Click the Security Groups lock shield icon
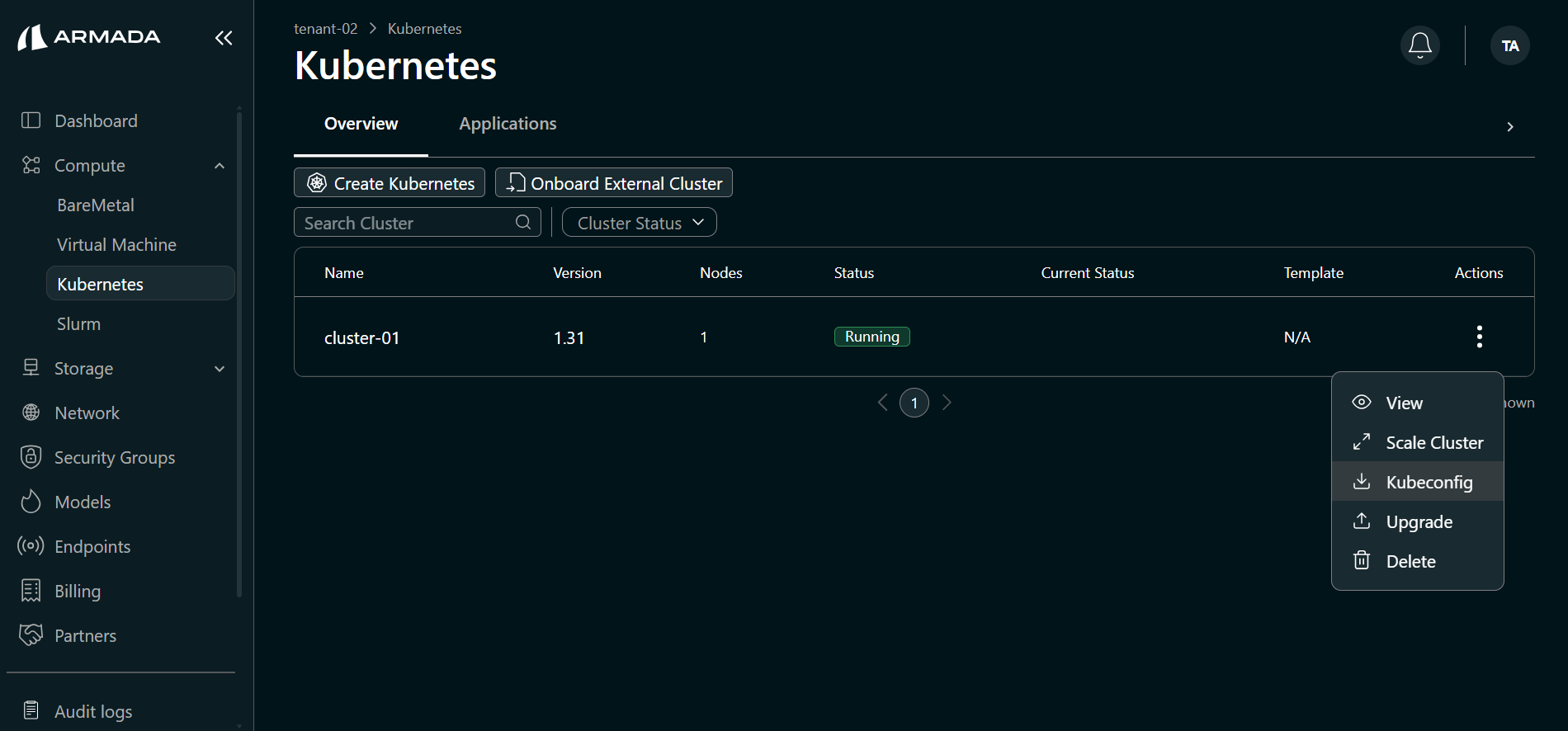 point(31,457)
